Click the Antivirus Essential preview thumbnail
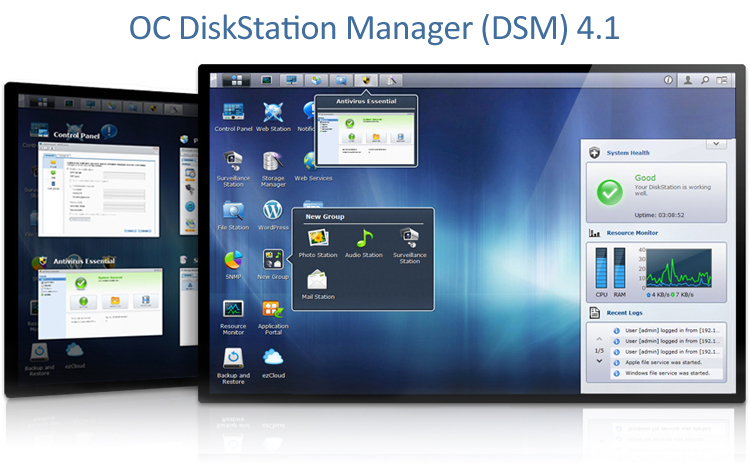The height and width of the screenshot is (464, 750). point(366,138)
